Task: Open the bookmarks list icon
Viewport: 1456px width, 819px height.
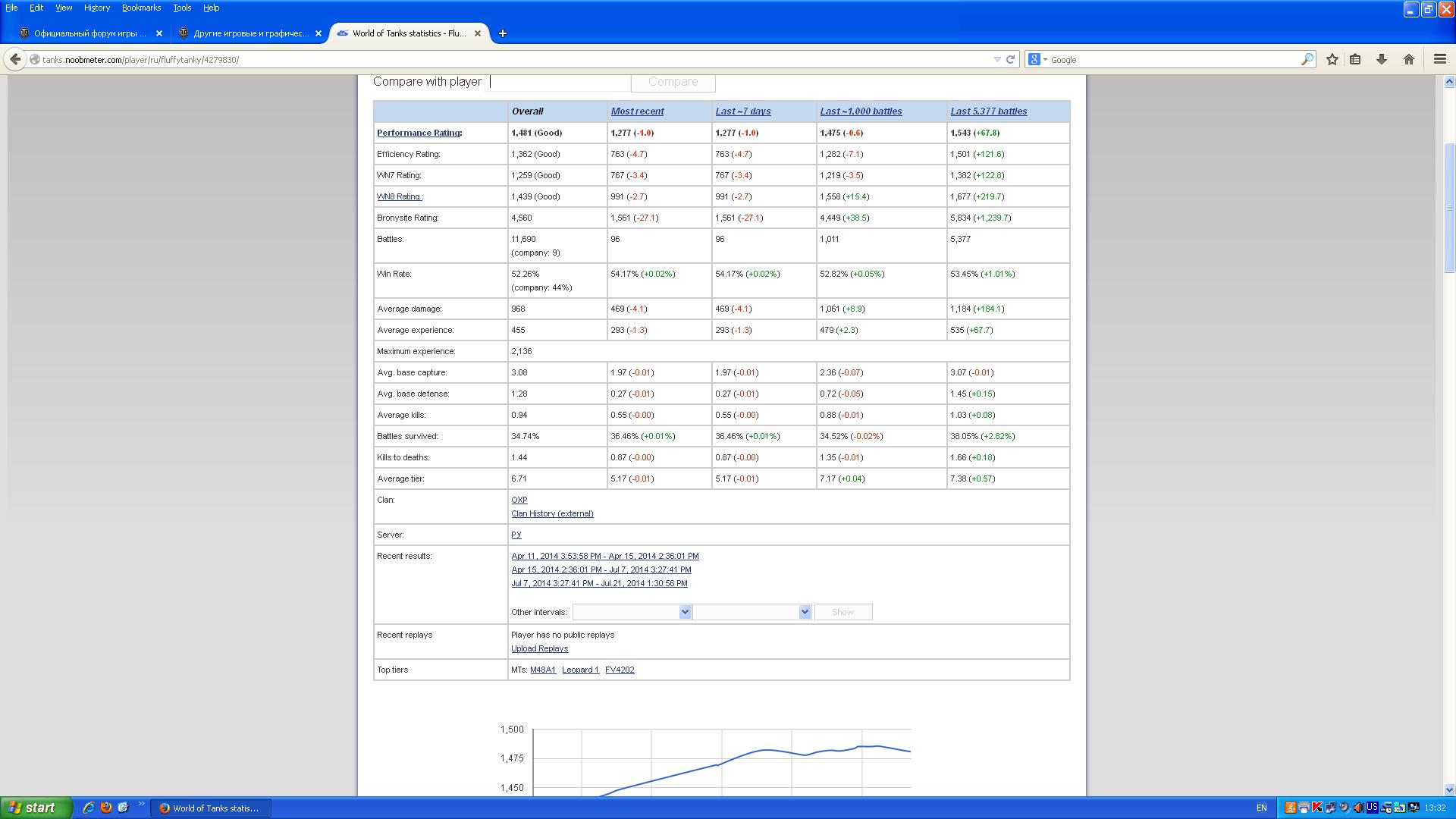Action: pos(1355,59)
